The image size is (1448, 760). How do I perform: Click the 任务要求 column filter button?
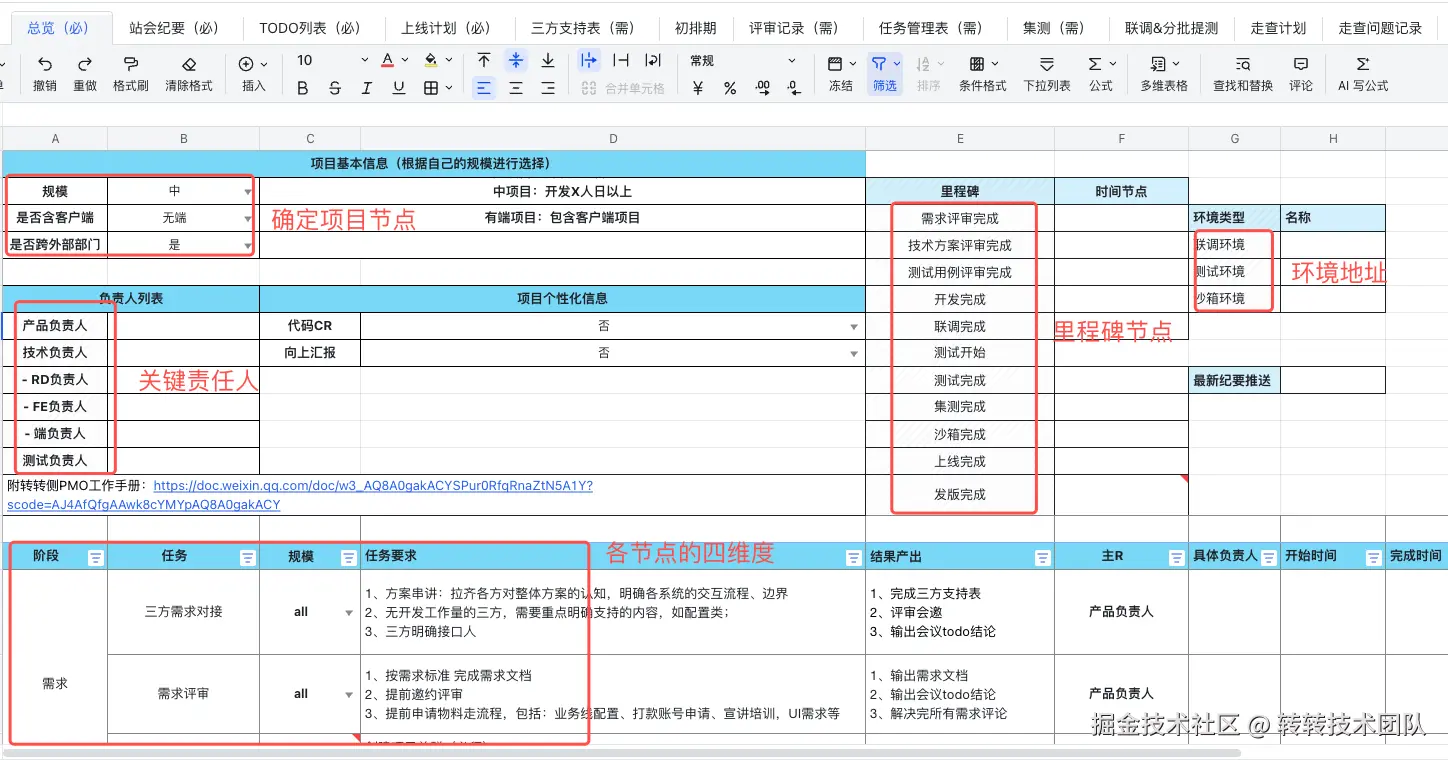coord(854,557)
